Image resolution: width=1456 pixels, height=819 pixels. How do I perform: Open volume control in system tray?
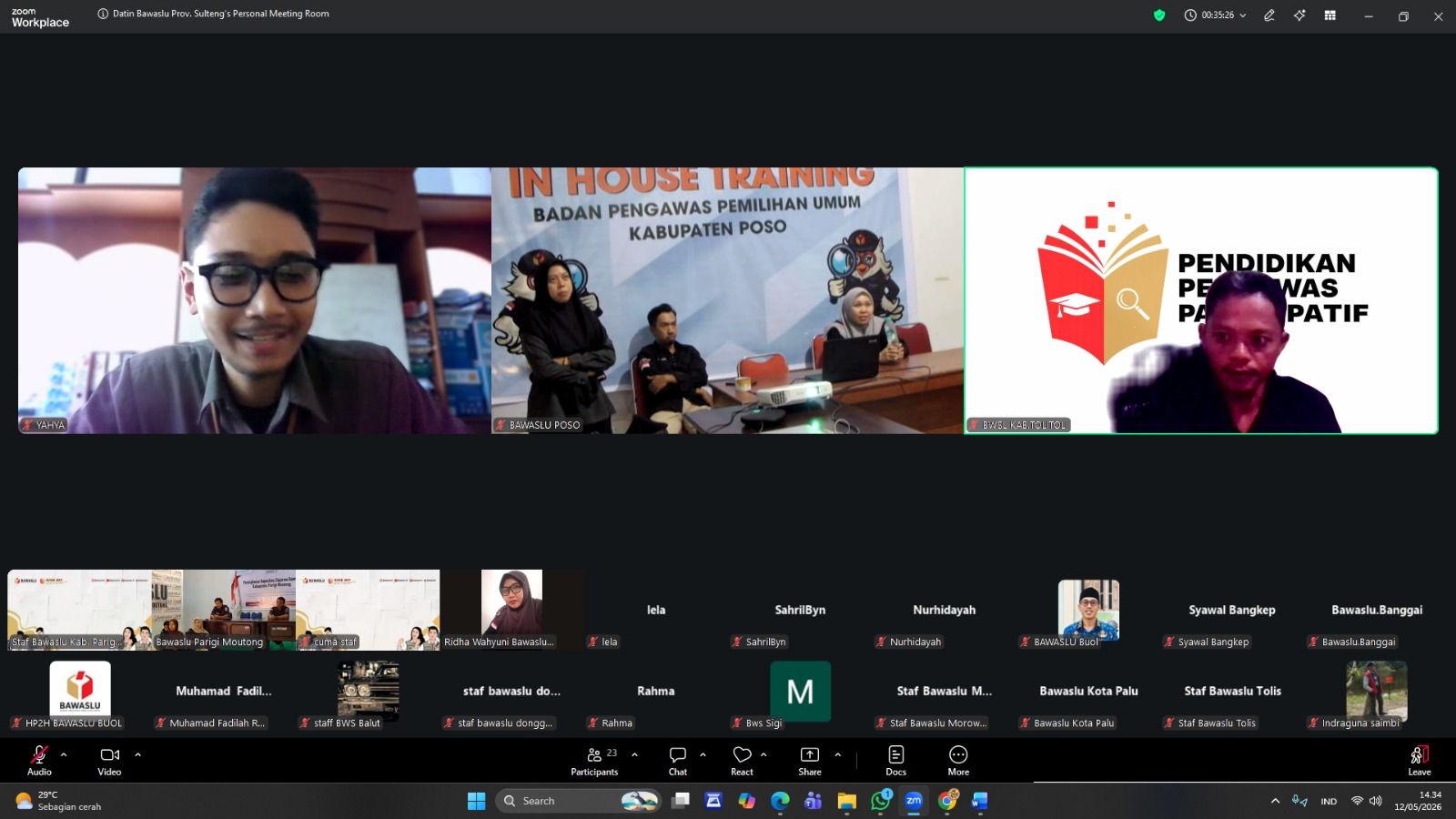pyautogui.click(x=1375, y=801)
